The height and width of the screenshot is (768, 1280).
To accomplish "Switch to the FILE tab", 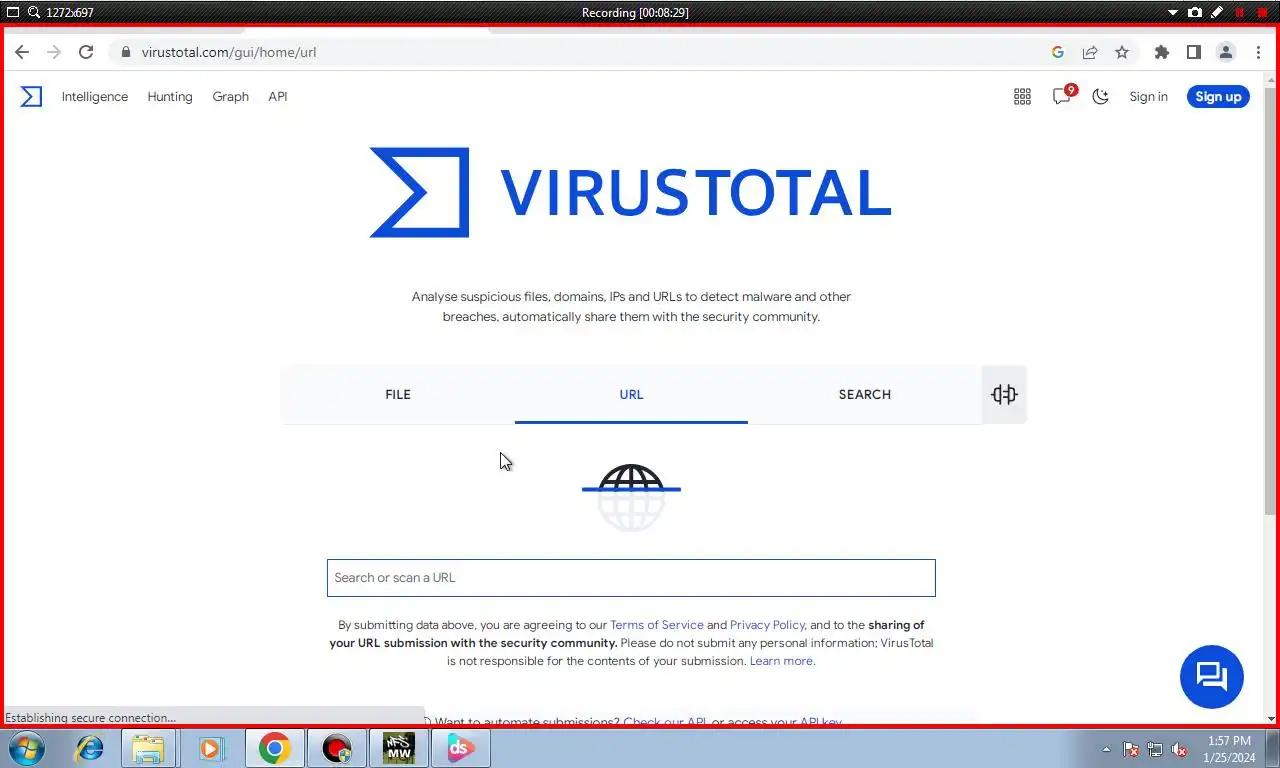I will pos(398,394).
